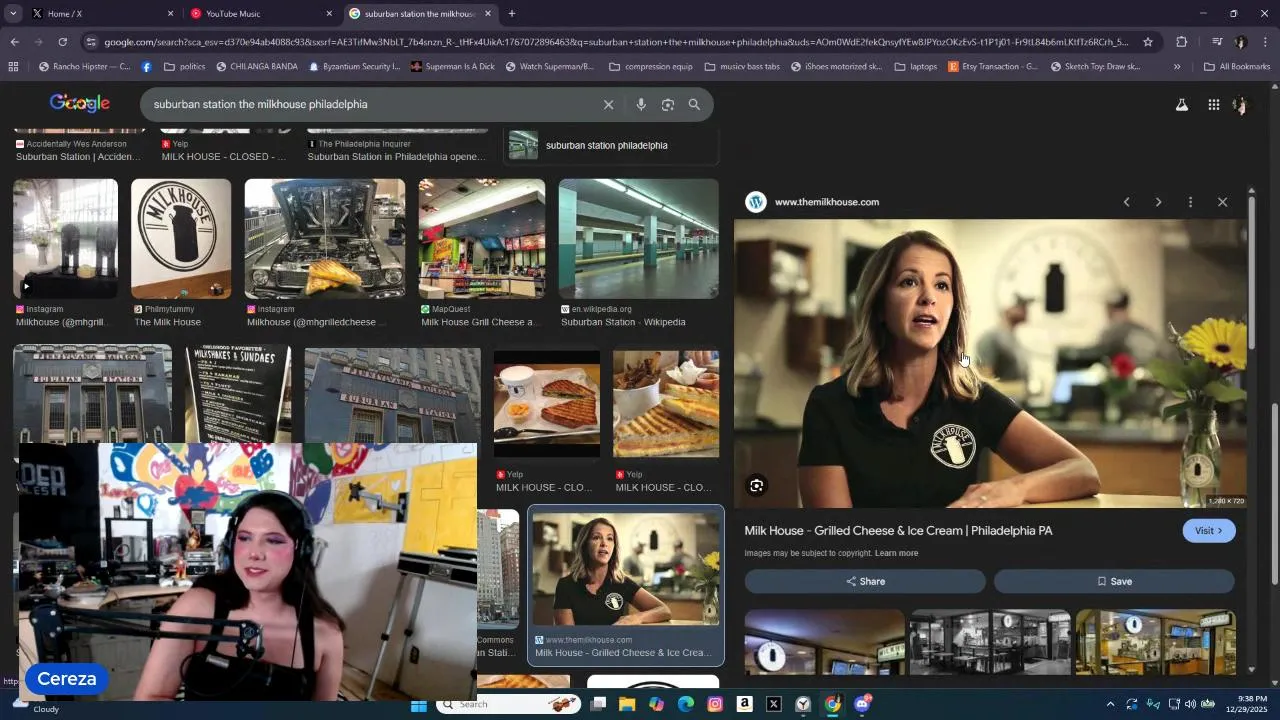
Task: Submit search with the magnifier icon
Action: click(x=694, y=105)
